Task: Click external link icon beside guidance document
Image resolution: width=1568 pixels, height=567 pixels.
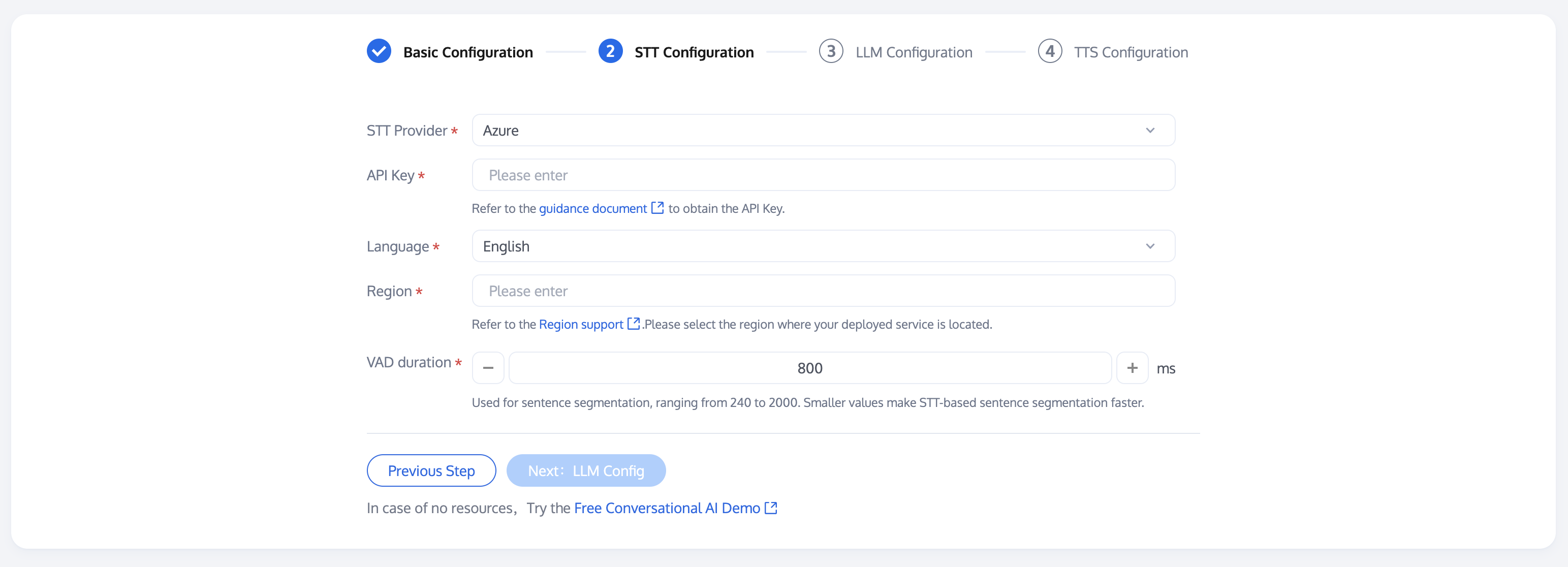Action: [x=657, y=208]
